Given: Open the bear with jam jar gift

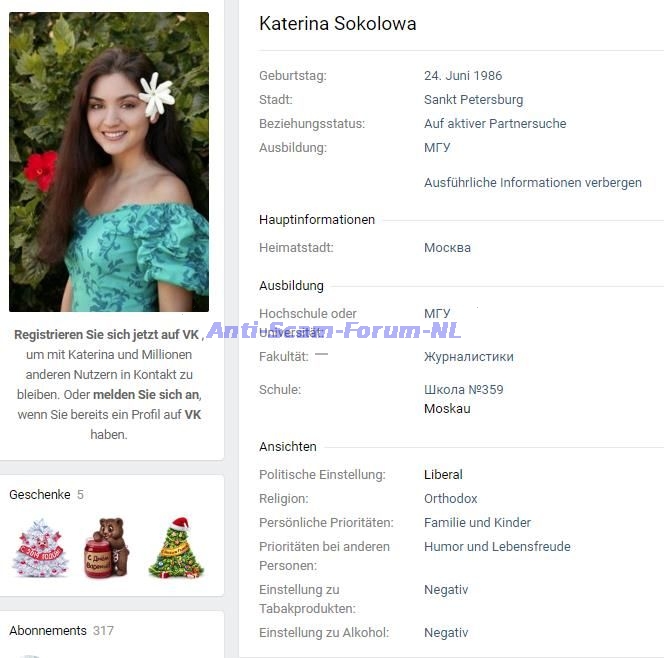Looking at the screenshot, I should pos(107,547).
